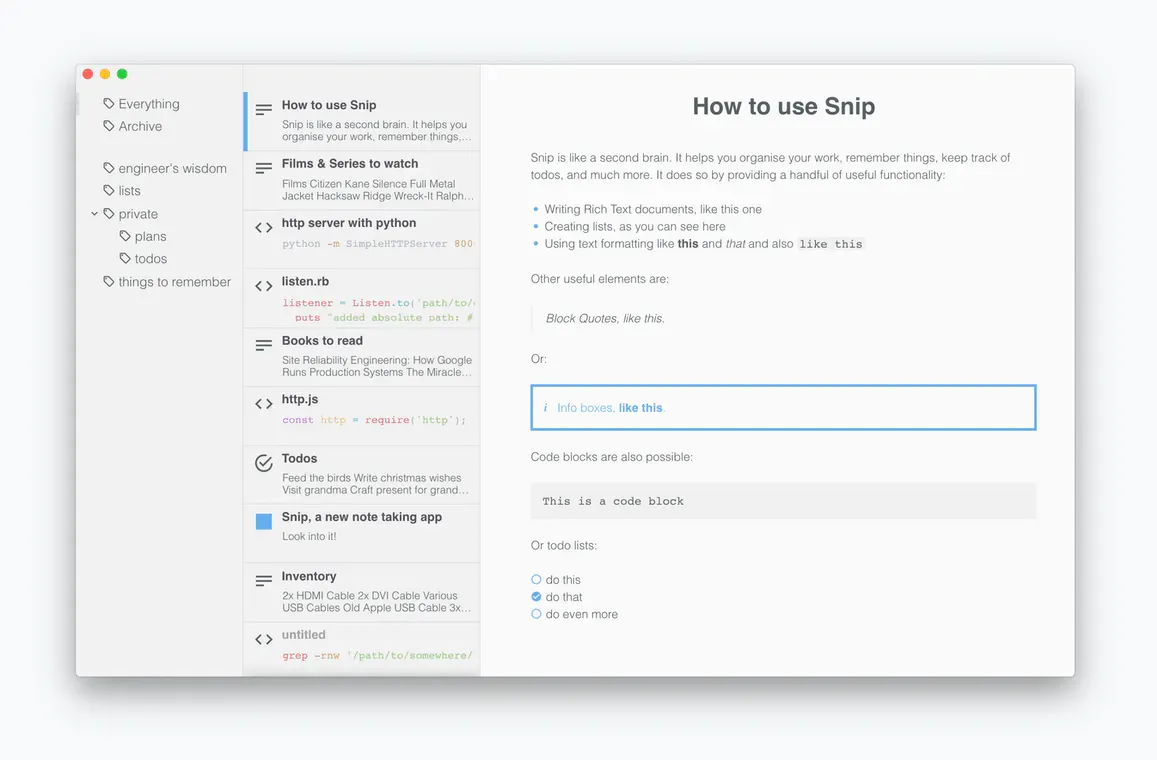Viewport: 1157px width, 760px height.
Task: Click the text icon on Books to read
Action: point(263,345)
